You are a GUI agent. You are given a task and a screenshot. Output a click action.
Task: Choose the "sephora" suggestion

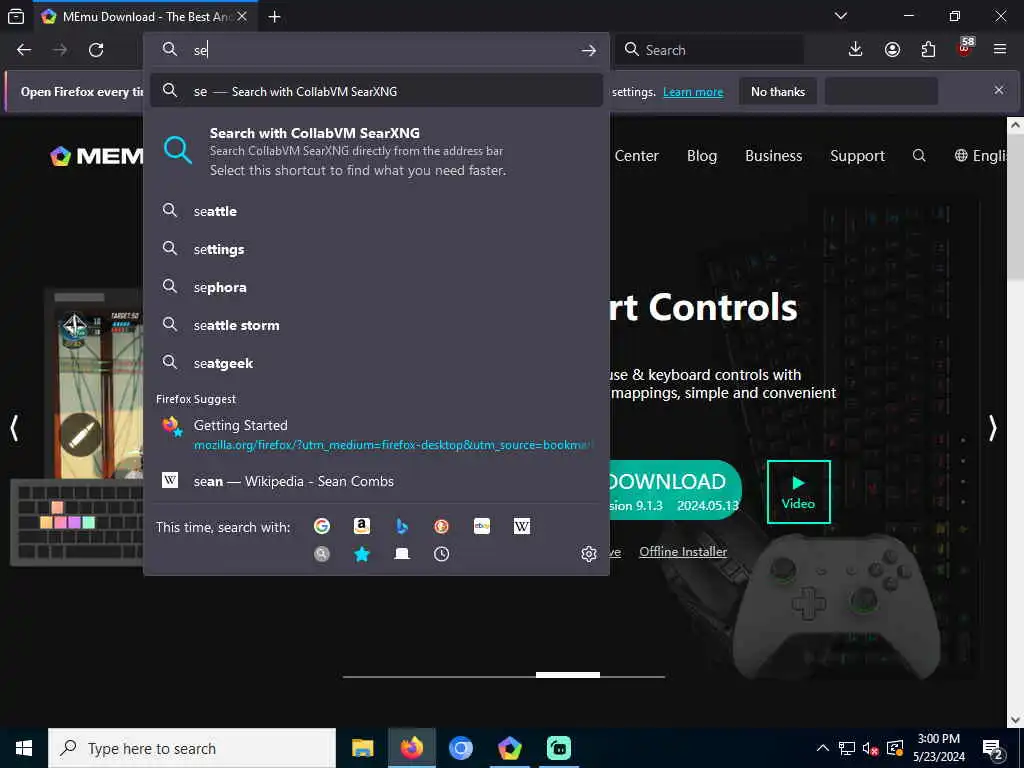[x=376, y=287]
